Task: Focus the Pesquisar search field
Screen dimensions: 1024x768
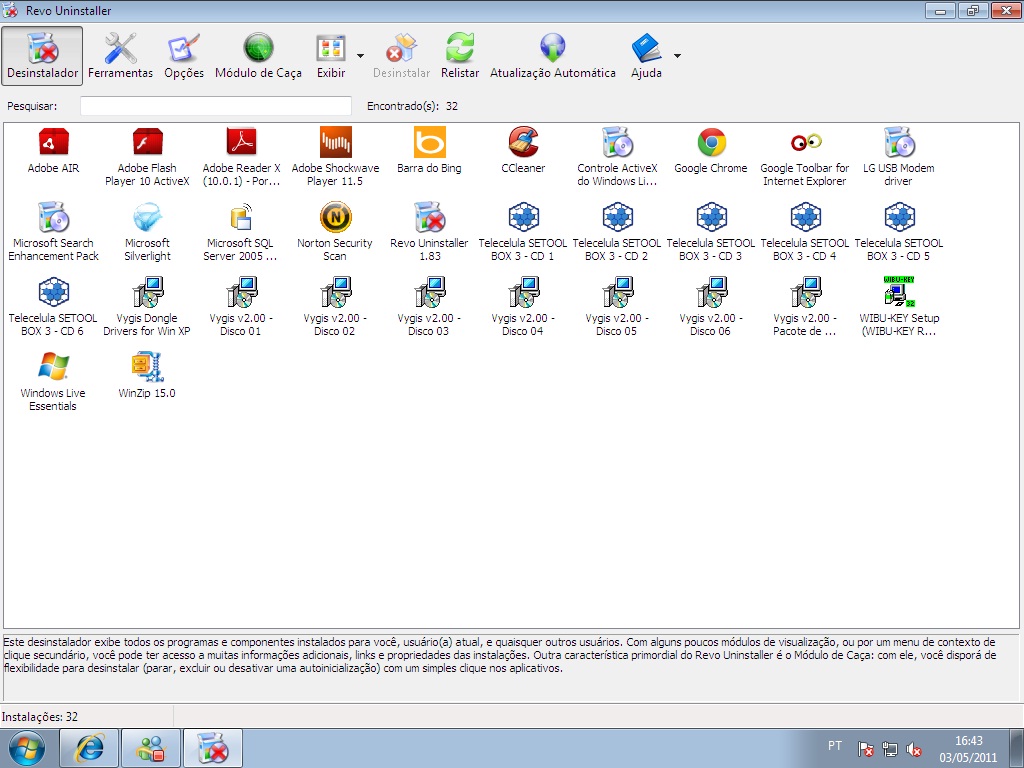Action: click(216, 106)
